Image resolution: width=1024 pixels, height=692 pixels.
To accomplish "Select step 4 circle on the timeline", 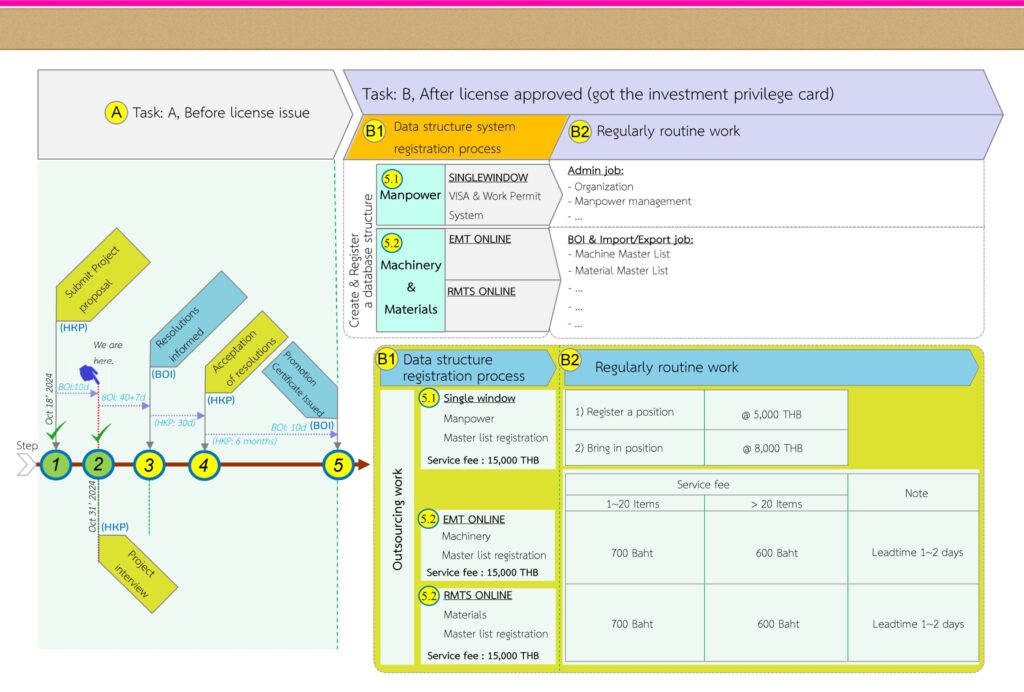I will pyautogui.click(x=204, y=465).
